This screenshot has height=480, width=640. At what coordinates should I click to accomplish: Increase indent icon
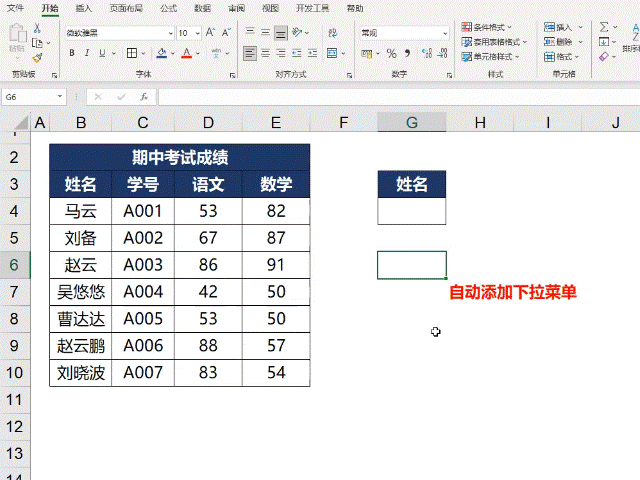click(312, 53)
